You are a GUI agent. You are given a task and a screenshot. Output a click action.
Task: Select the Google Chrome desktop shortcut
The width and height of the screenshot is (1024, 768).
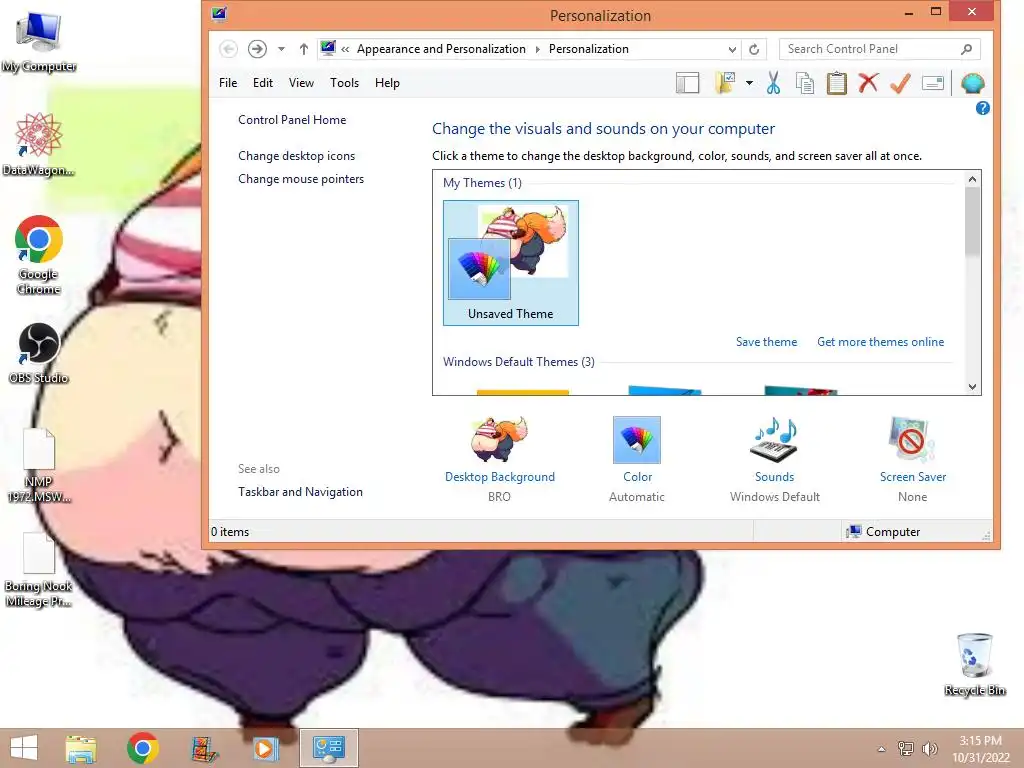coord(39,255)
